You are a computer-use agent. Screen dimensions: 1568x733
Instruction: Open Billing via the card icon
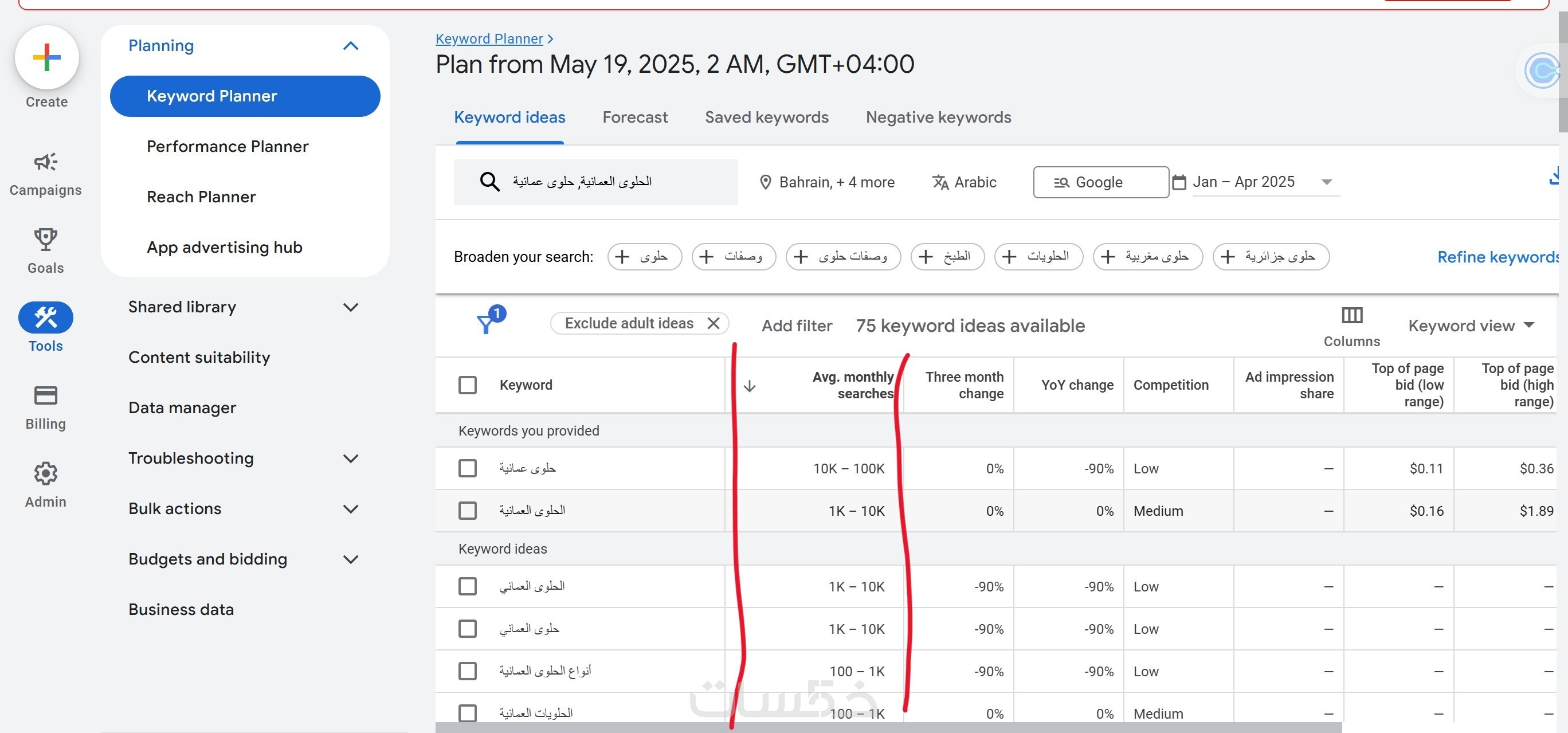coord(46,395)
